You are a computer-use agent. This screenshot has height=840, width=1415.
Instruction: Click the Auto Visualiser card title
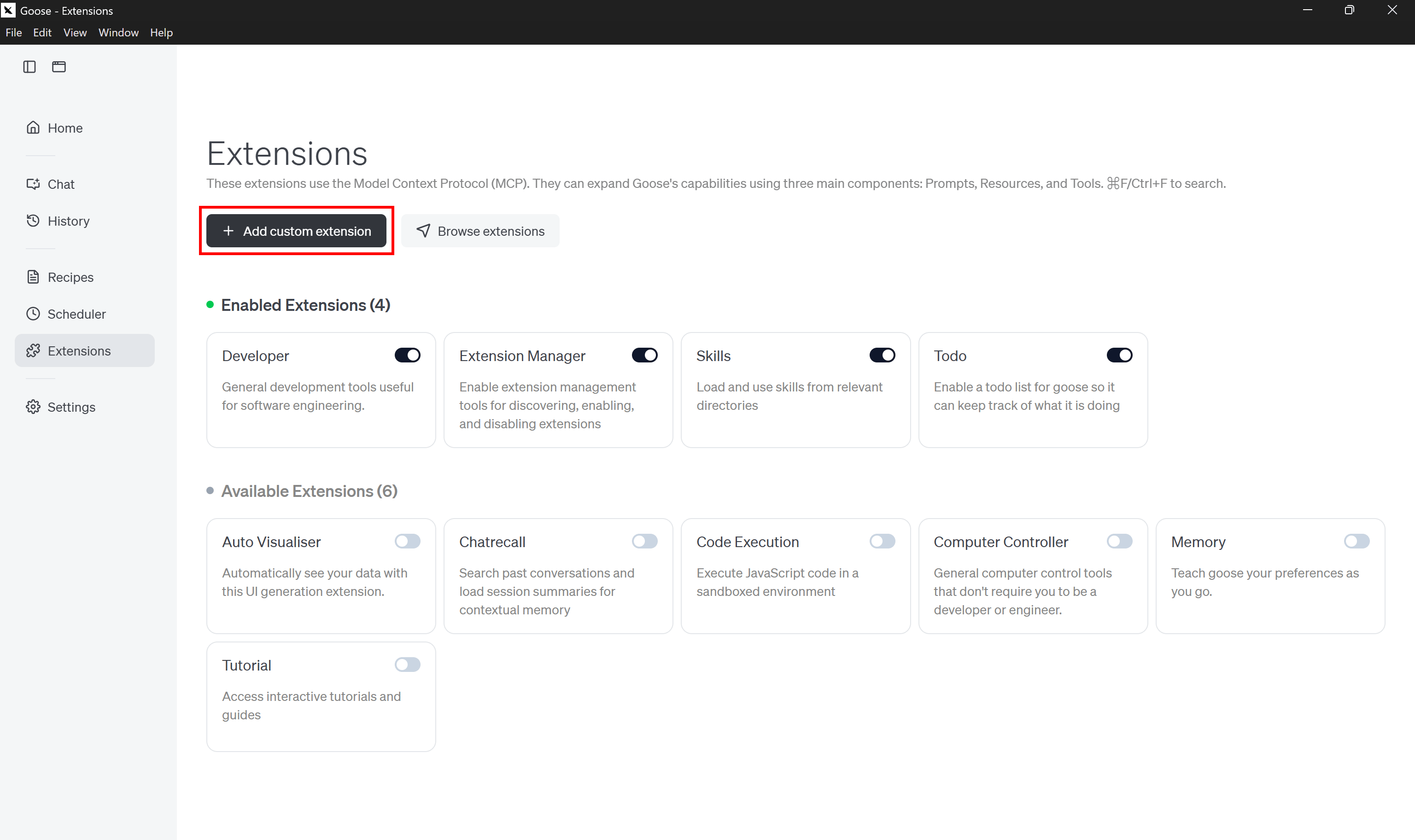point(271,542)
